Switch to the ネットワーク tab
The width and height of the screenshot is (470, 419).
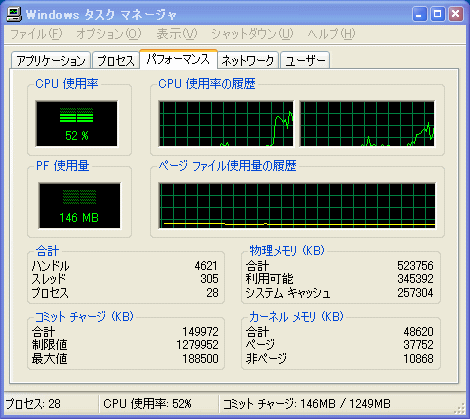(x=248, y=60)
